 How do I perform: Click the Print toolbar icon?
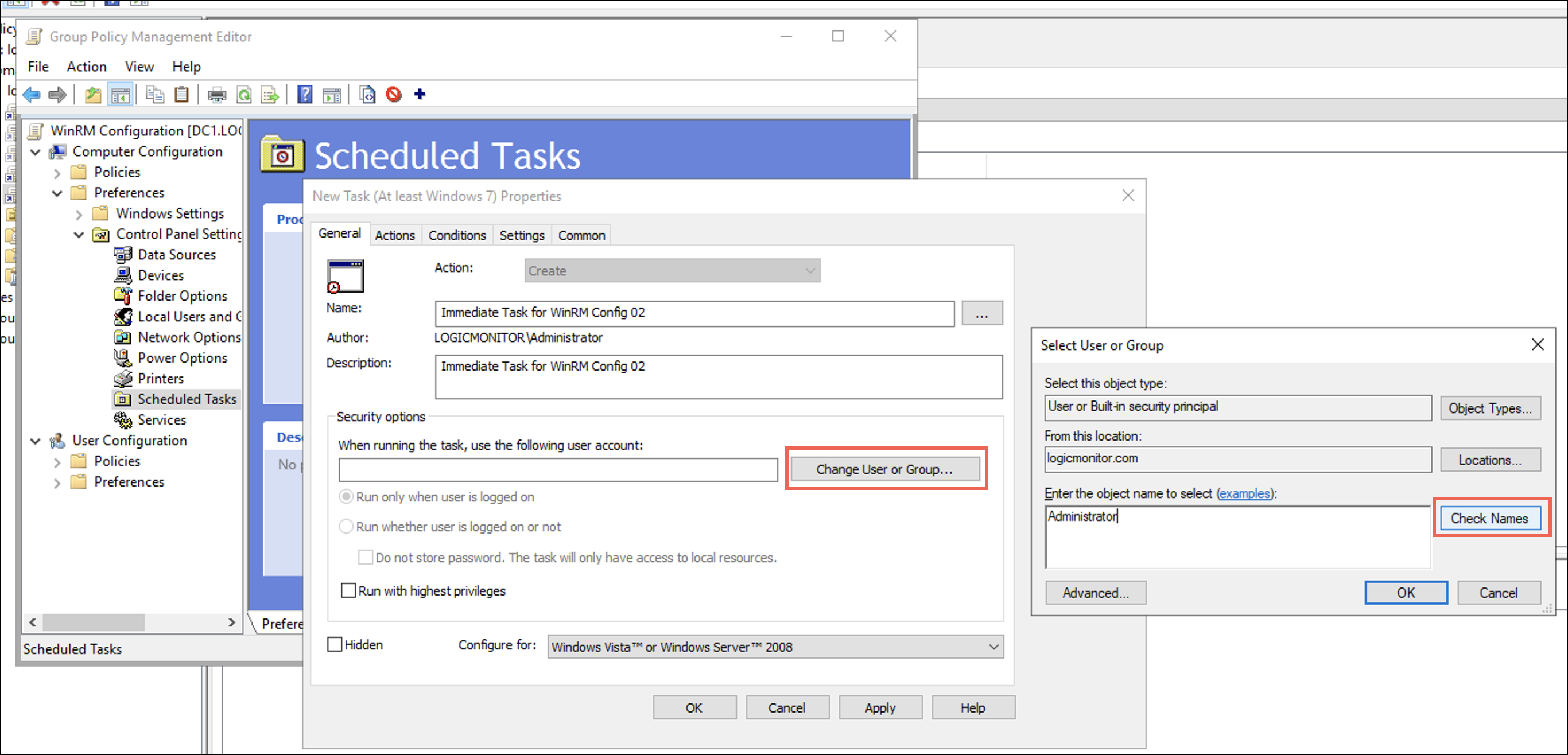pos(218,94)
